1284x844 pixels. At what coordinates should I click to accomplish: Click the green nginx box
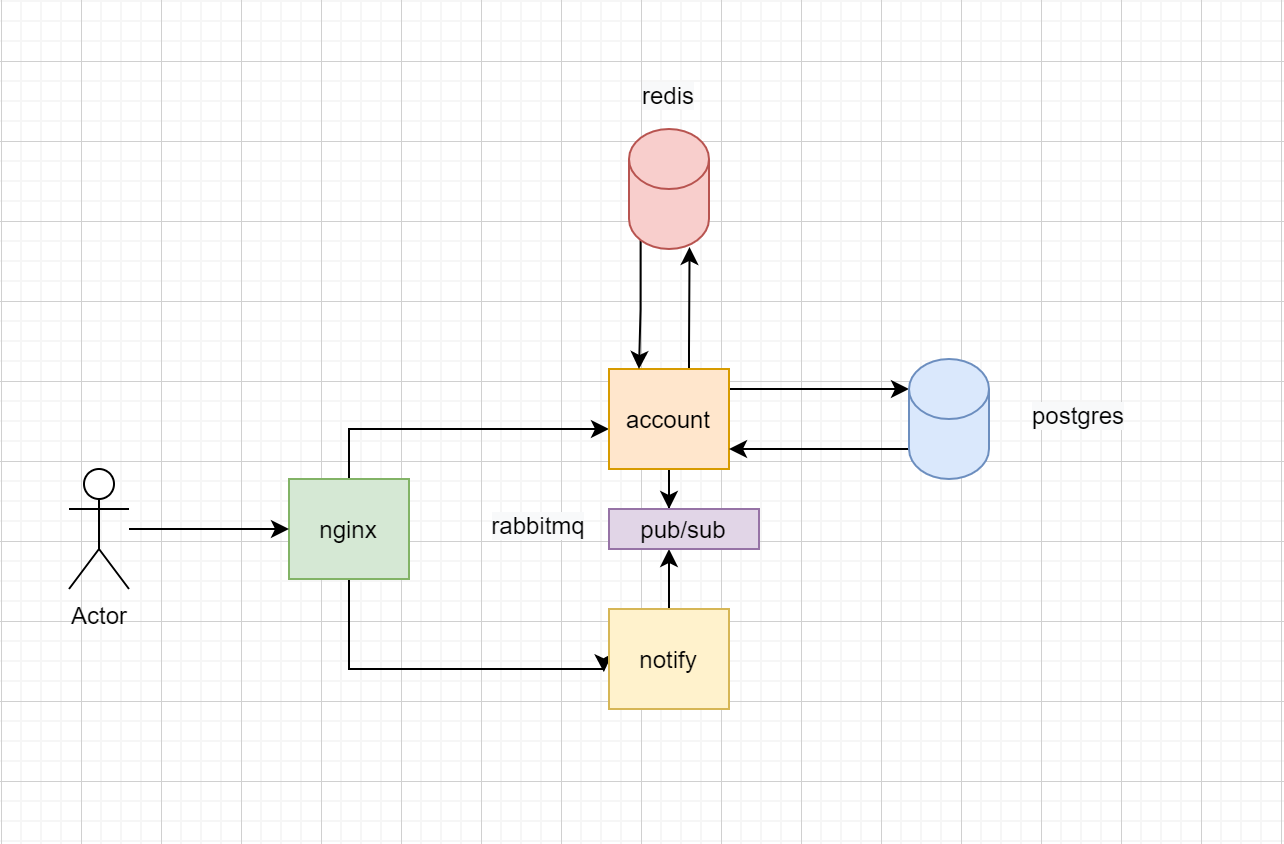[349, 529]
